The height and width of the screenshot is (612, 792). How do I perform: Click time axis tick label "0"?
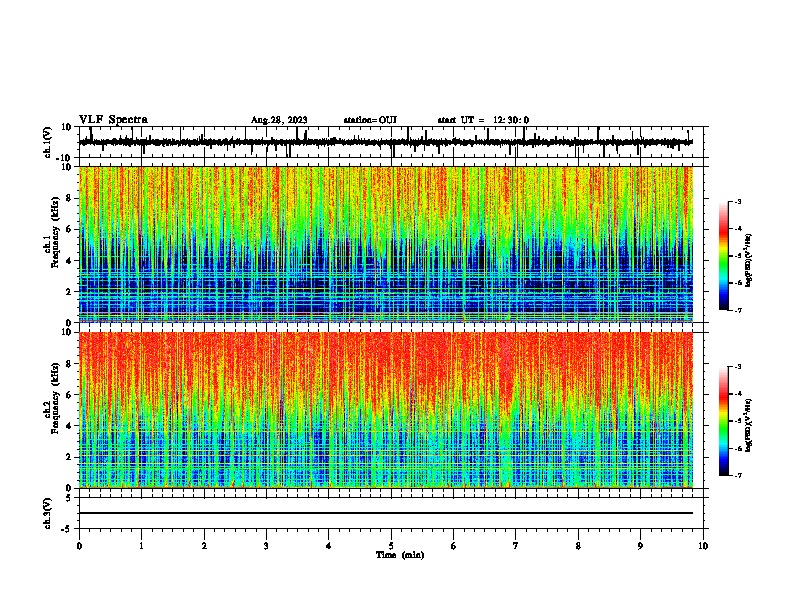(79, 546)
